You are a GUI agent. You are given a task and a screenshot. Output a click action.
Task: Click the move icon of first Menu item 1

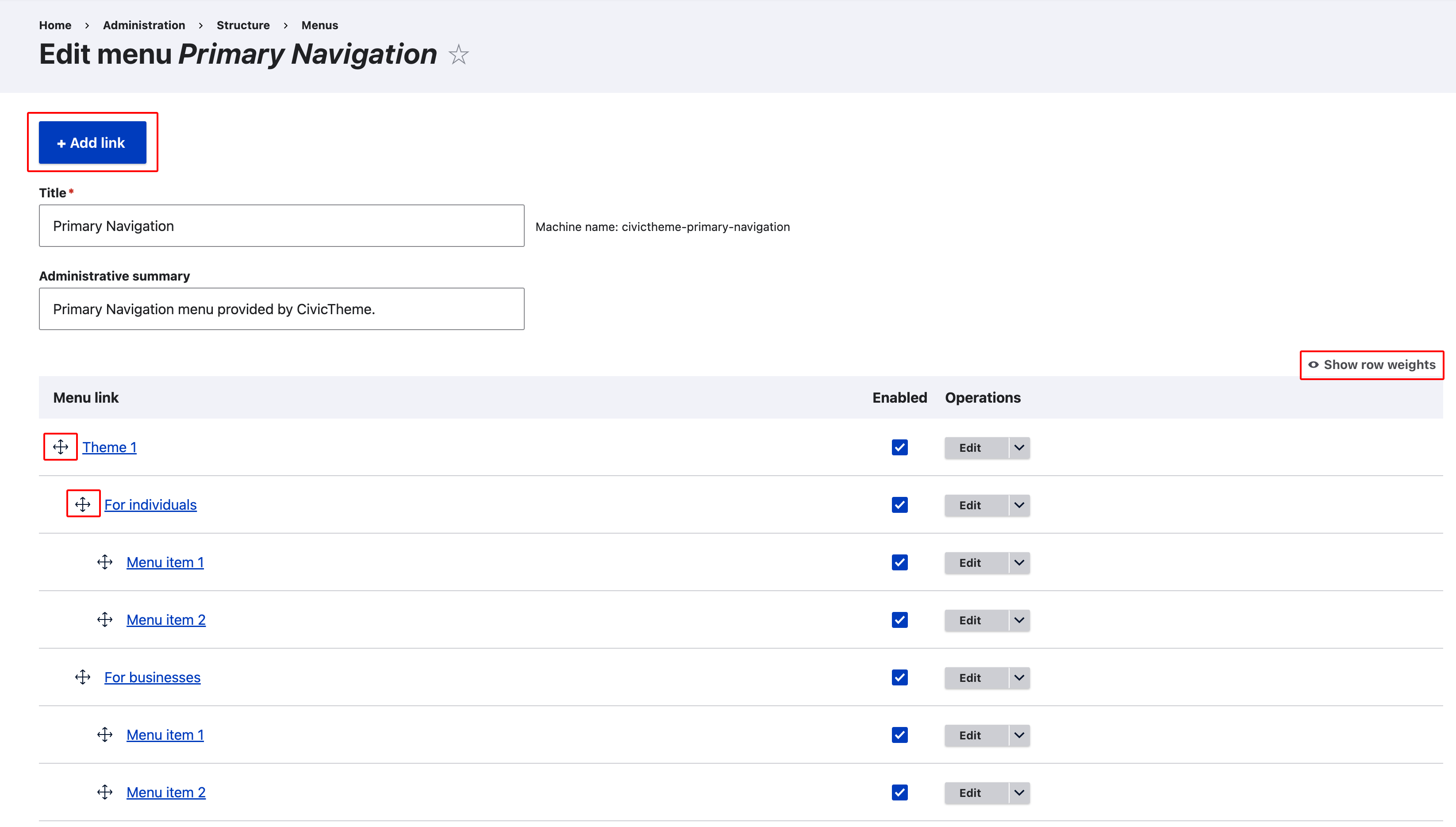105,562
